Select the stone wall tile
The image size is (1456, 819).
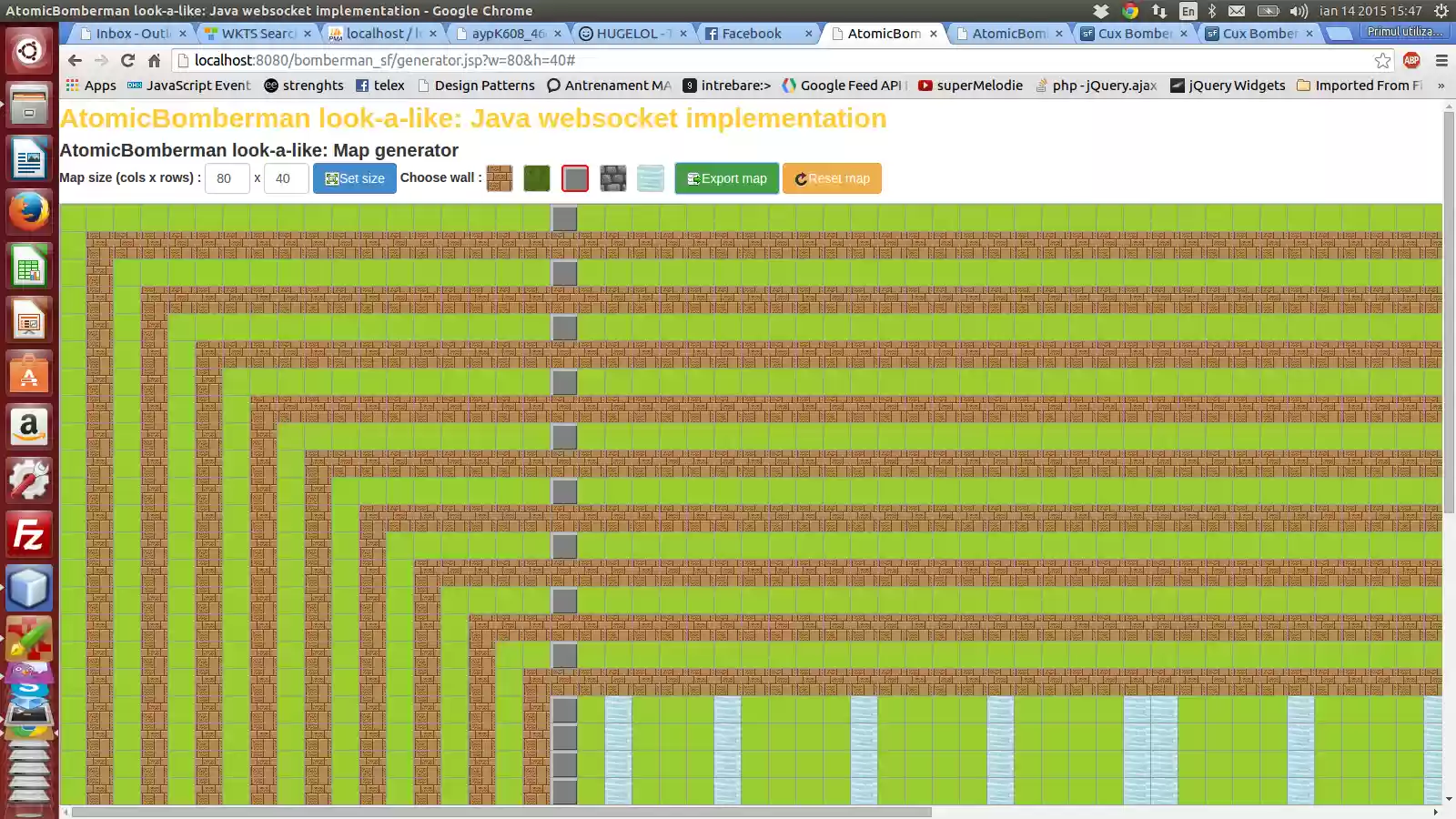pos(613,178)
